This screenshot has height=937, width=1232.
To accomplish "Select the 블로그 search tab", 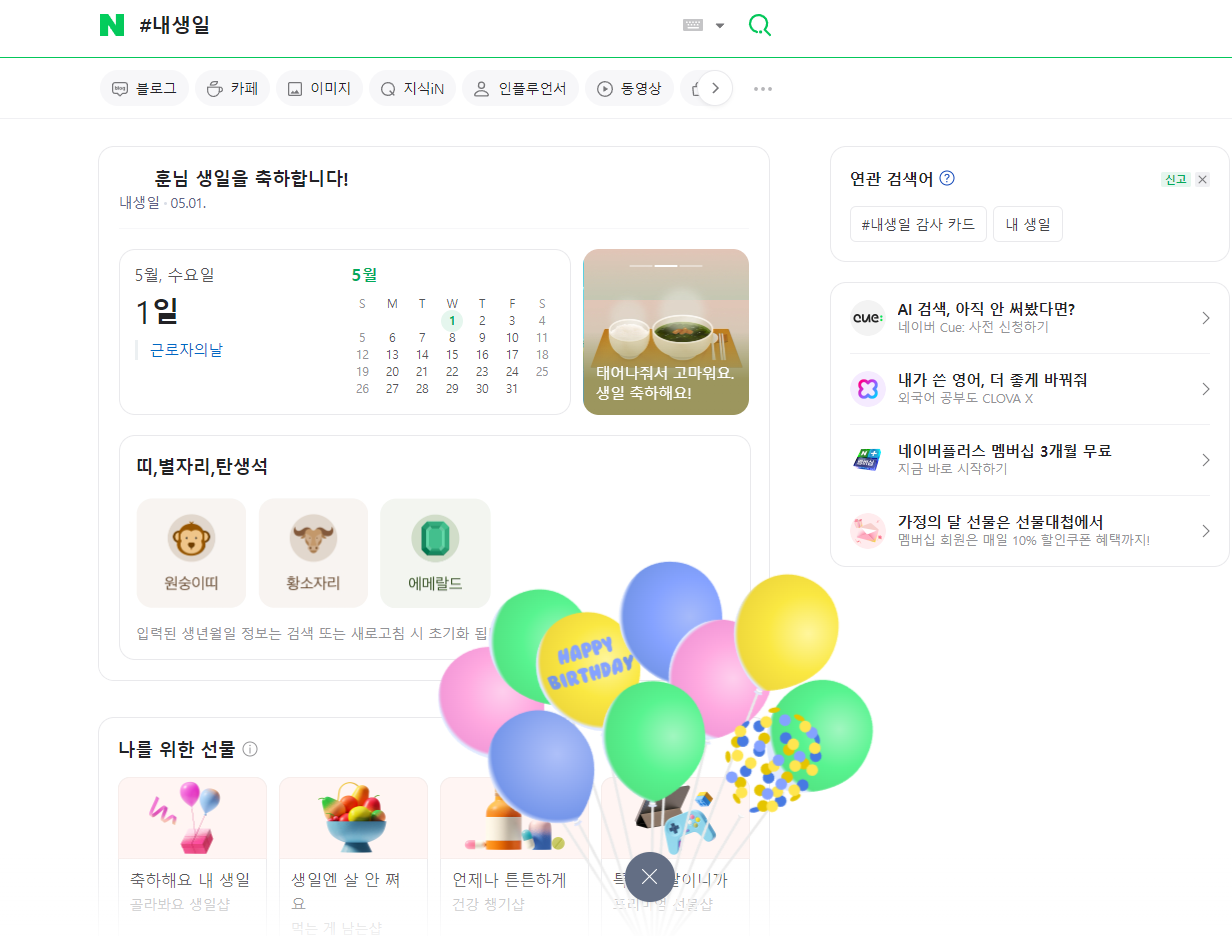I will click(x=145, y=89).
